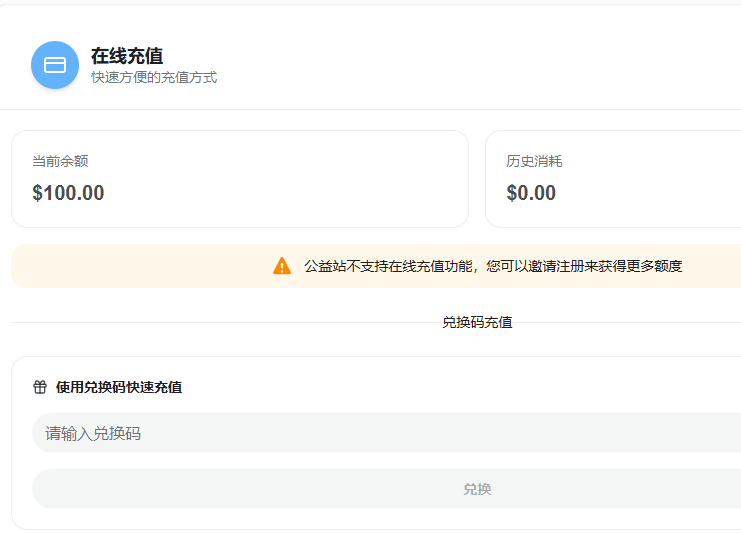Image resolution: width=741 pixels, height=534 pixels.
Task: Click the 请输入兑换码 input field
Action: point(380,433)
